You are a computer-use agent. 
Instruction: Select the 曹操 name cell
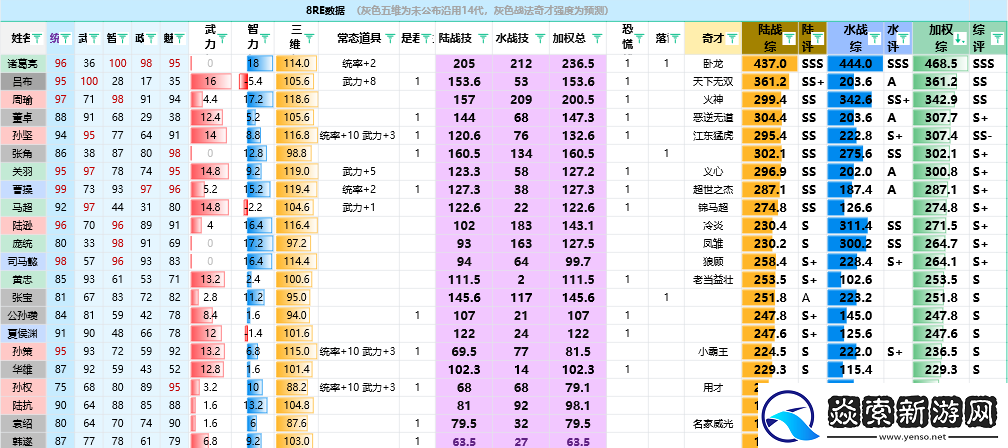point(23,190)
